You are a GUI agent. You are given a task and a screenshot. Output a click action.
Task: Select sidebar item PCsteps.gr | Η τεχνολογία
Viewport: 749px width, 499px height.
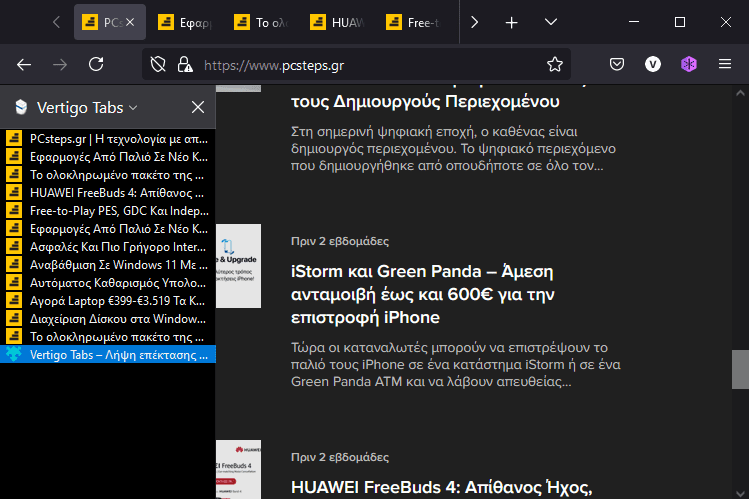[x=108, y=138]
